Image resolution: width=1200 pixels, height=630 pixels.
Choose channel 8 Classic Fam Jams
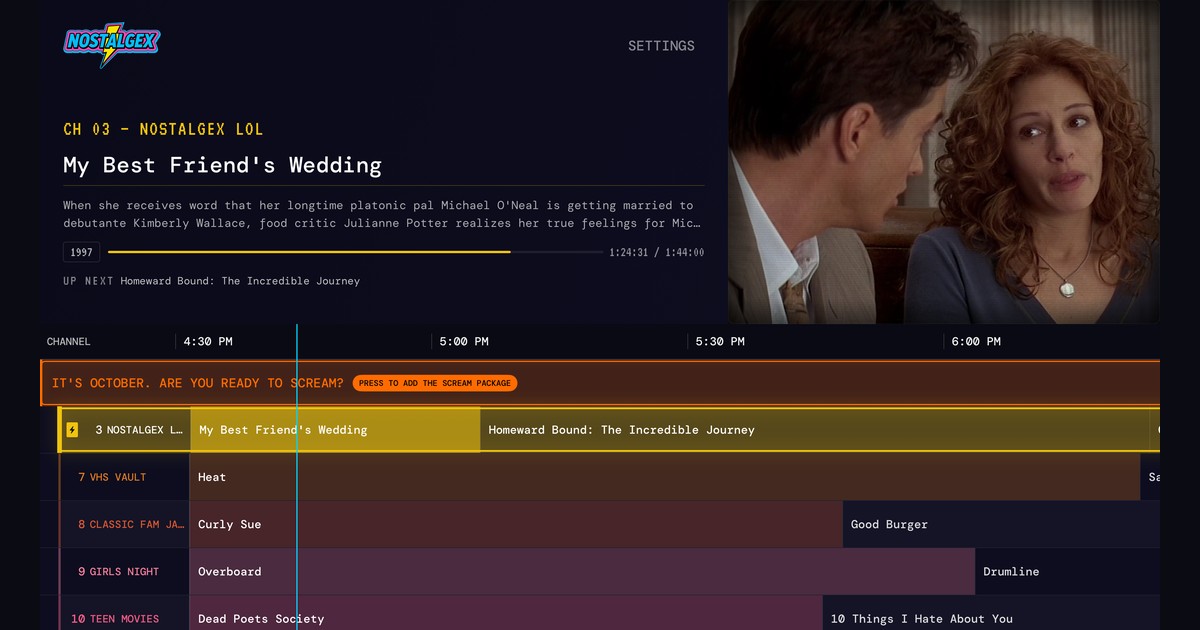point(125,524)
